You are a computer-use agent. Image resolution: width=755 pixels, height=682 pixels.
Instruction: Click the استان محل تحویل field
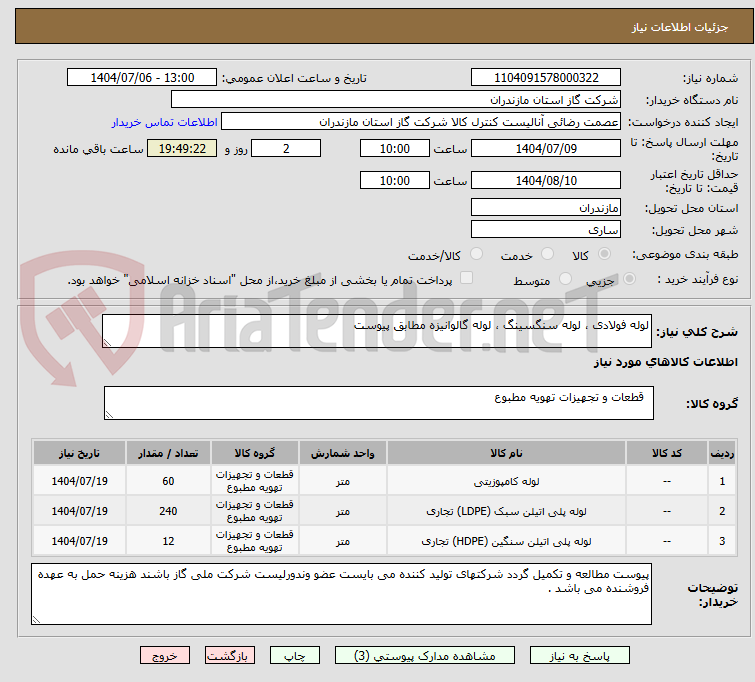pyautogui.click(x=545, y=208)
